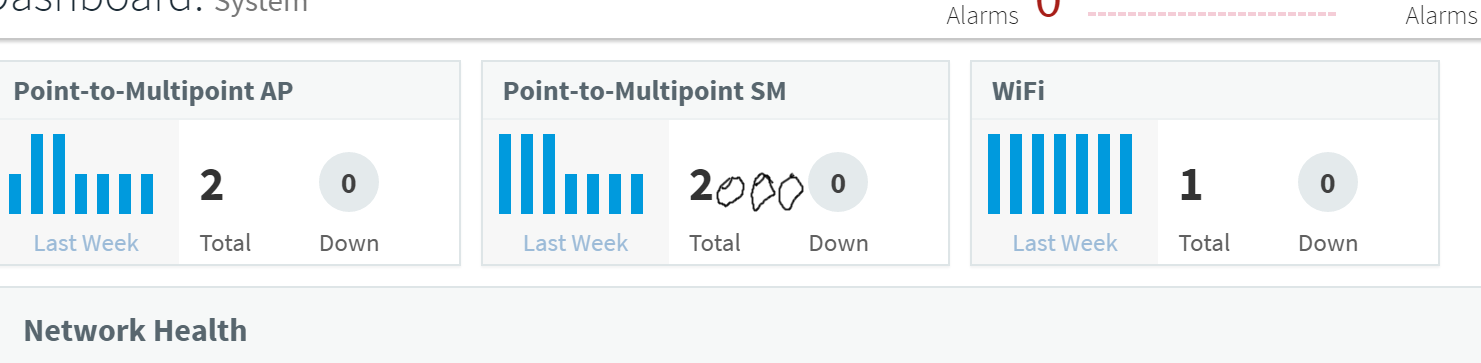Click the Dashboard System heading text
The image size is (1481, 363).
(154, 6)
